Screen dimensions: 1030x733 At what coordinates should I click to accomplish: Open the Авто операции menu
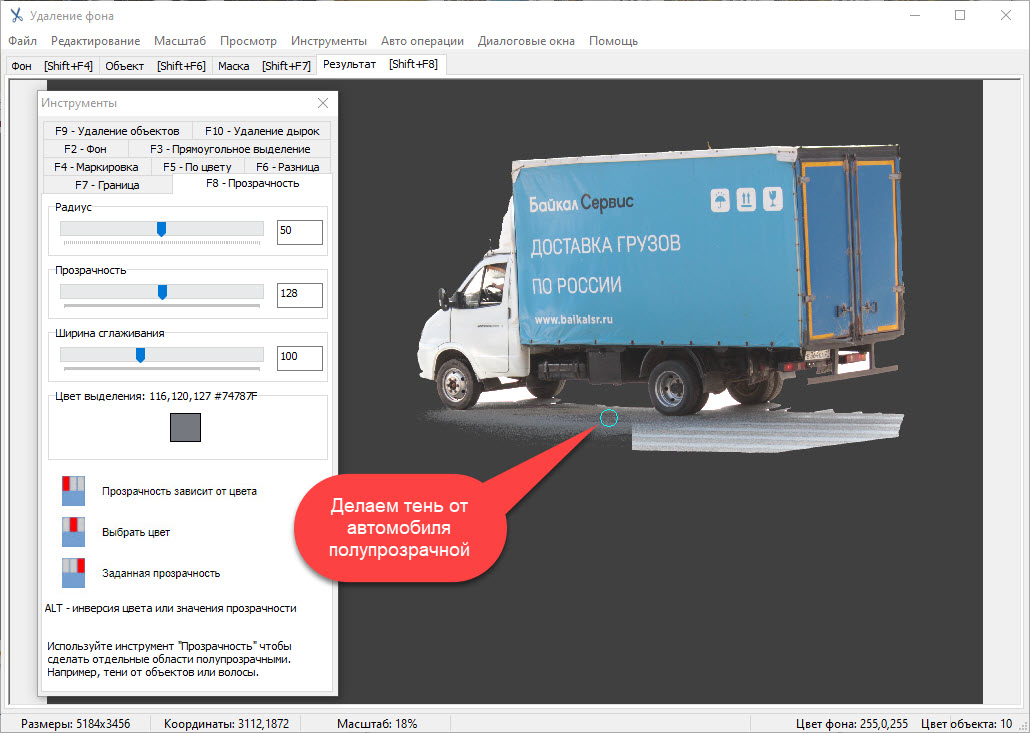tap(422, 41)
